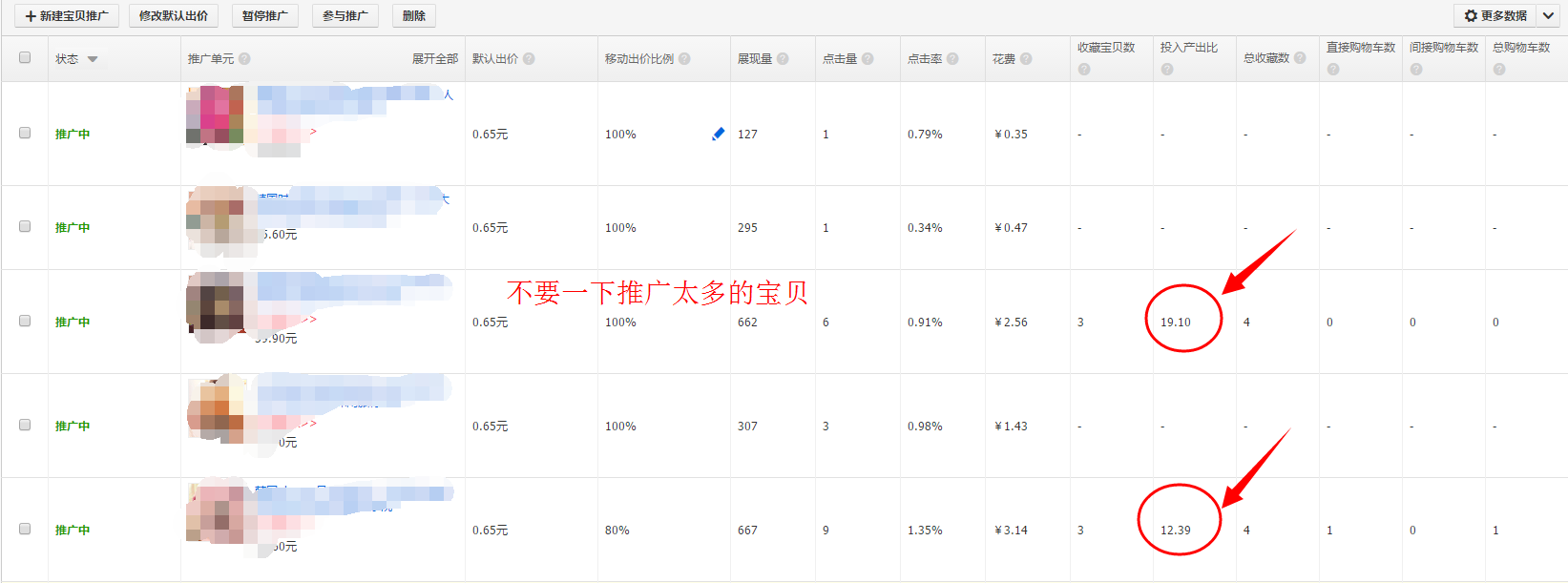
Task: Click the 新建宝贝推广 button
Action: (x=67, y=16)
